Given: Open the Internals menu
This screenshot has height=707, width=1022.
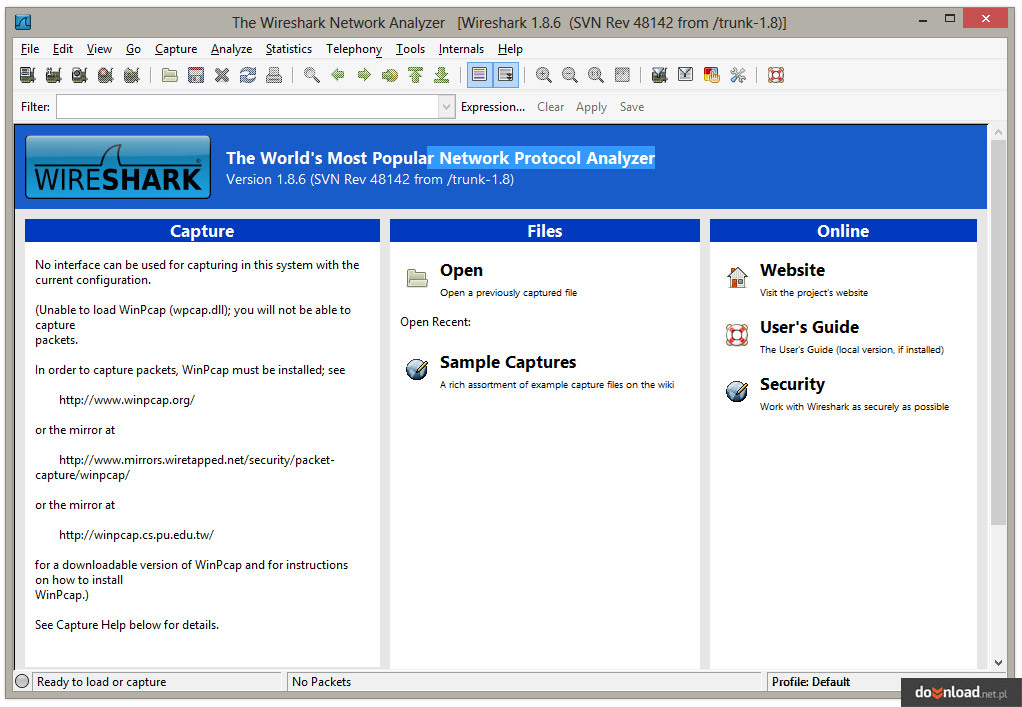Looking at the screenshot, I should tap(461, 49).
